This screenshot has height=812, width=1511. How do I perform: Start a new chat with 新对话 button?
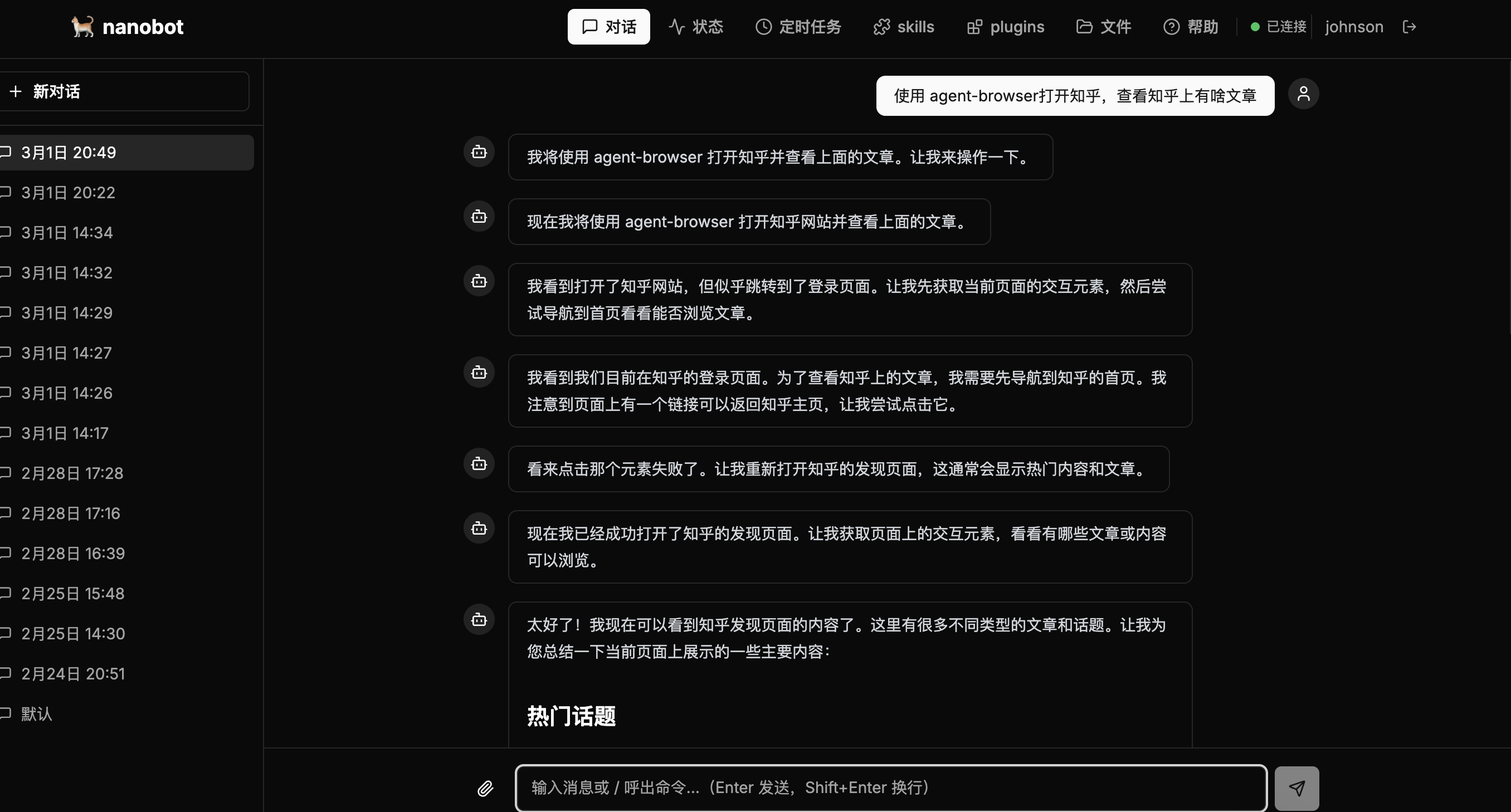124,91
